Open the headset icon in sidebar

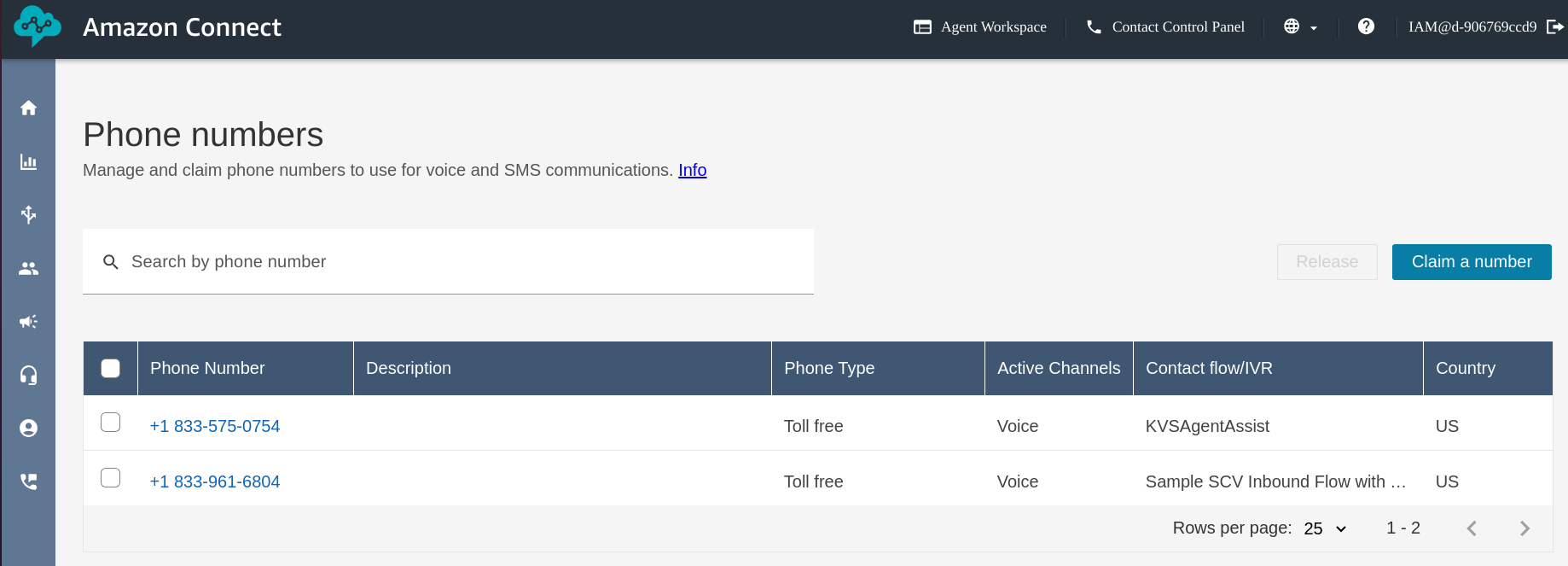click(28, 375)
